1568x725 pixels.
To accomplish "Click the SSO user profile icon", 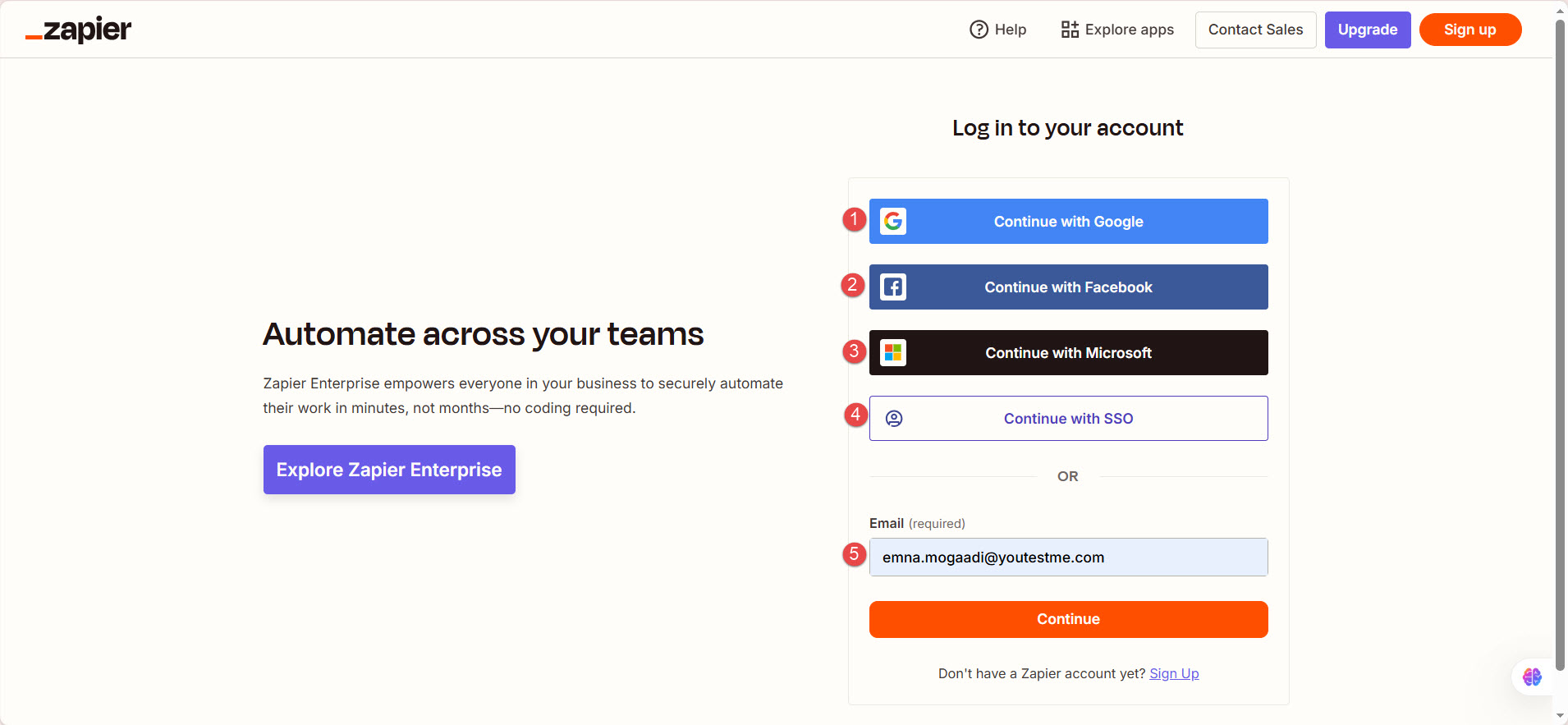I will 894,419.
